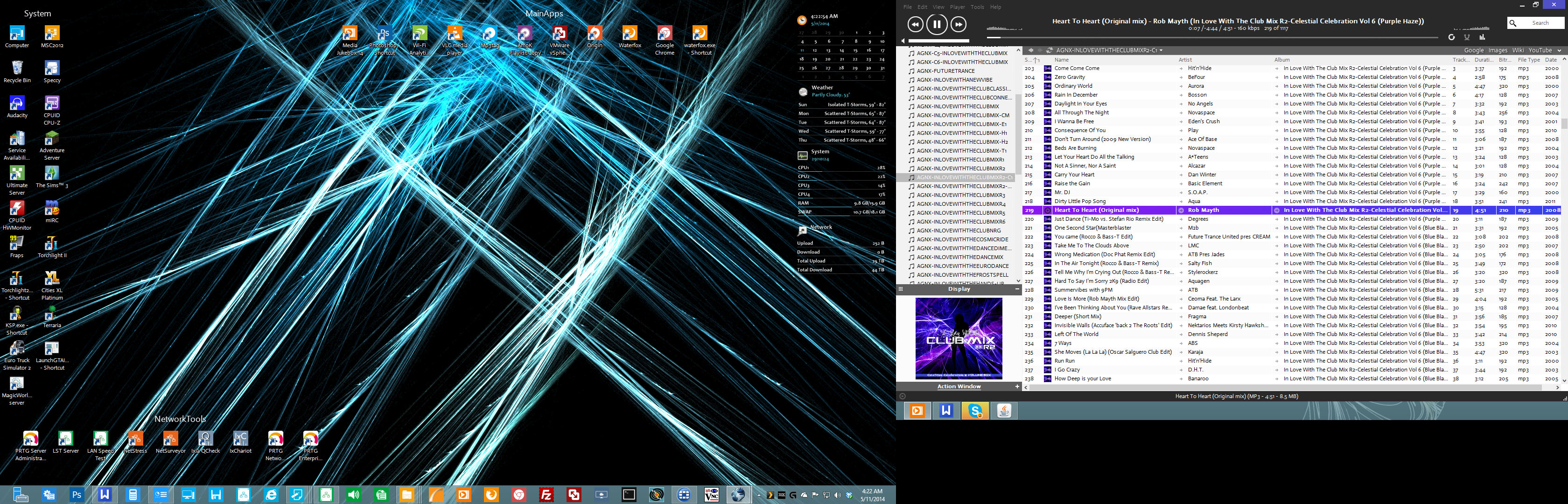
Task: Open the Player menu
Action: pos(958,7)
